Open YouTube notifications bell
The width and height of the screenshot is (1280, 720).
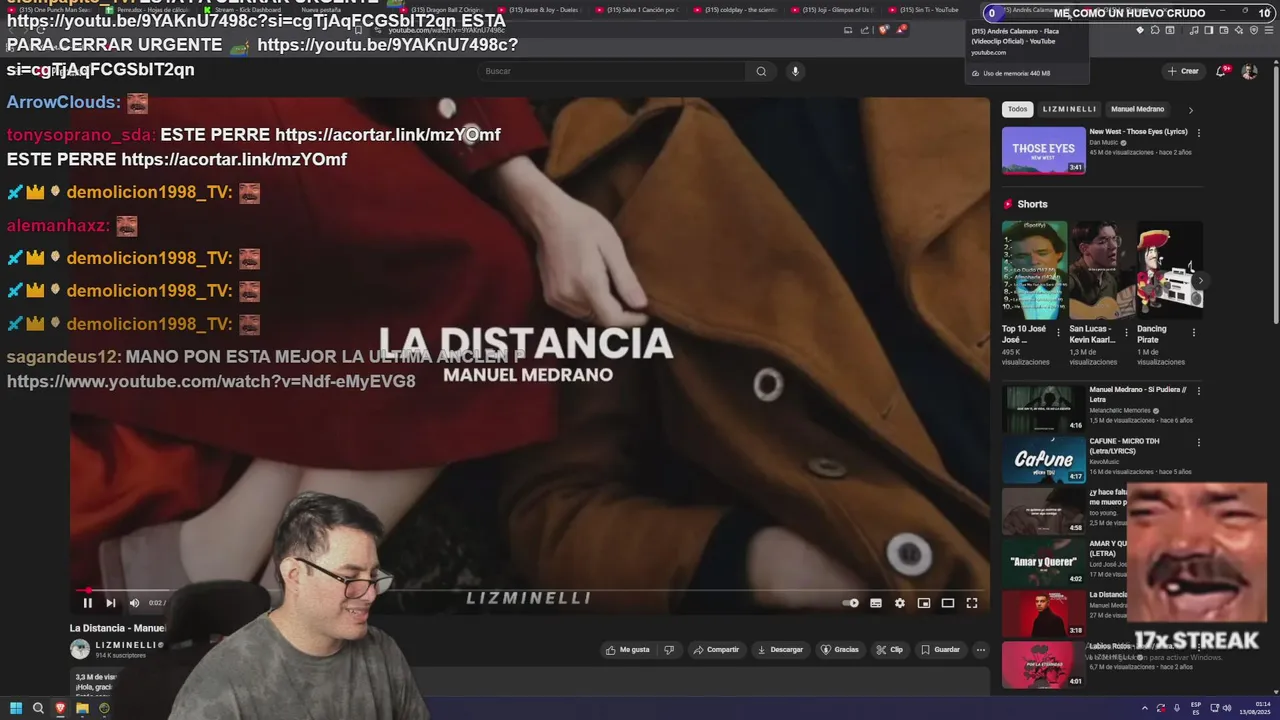1222,71
